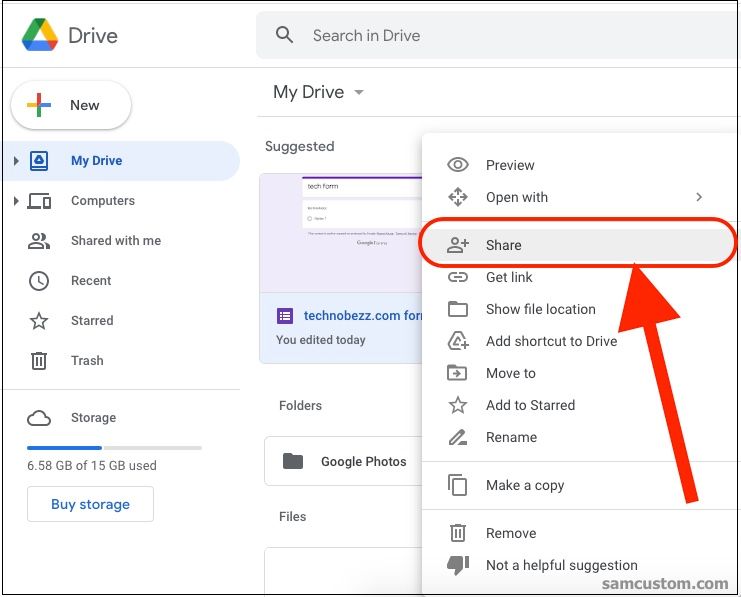Screen dimensions: 741x597
Task: Click the Make a copy icon
Action: (457, 485)
